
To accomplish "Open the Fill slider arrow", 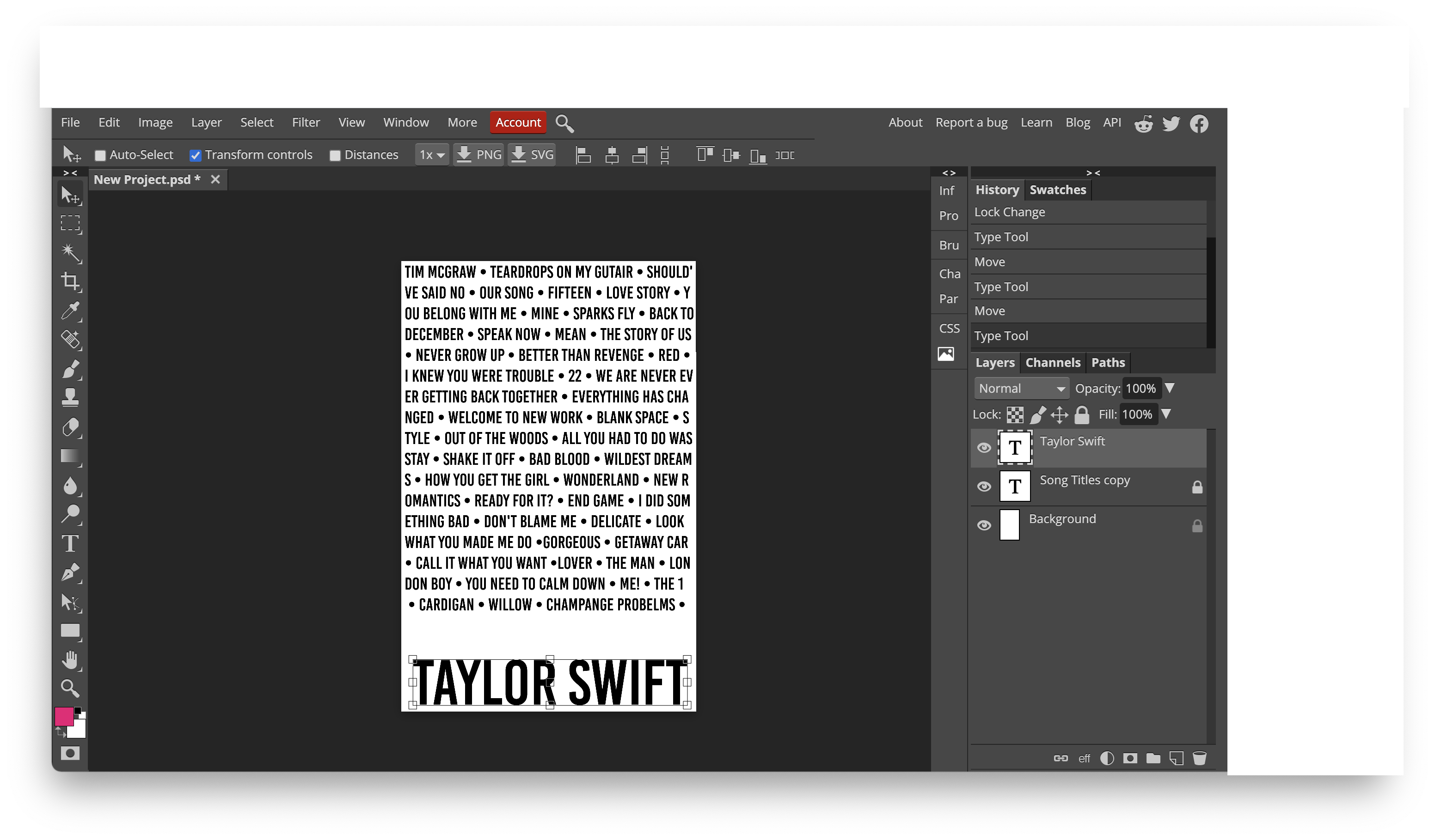I will (x=1166, y=414).
